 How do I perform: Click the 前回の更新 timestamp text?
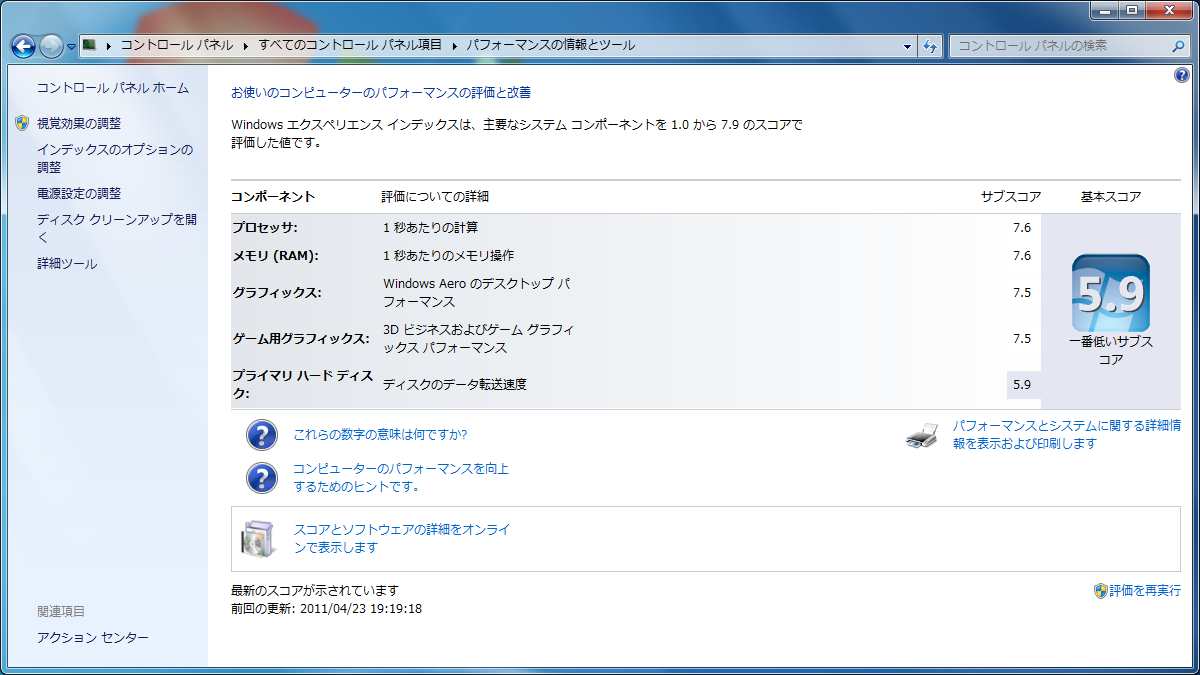pos(326,608)
